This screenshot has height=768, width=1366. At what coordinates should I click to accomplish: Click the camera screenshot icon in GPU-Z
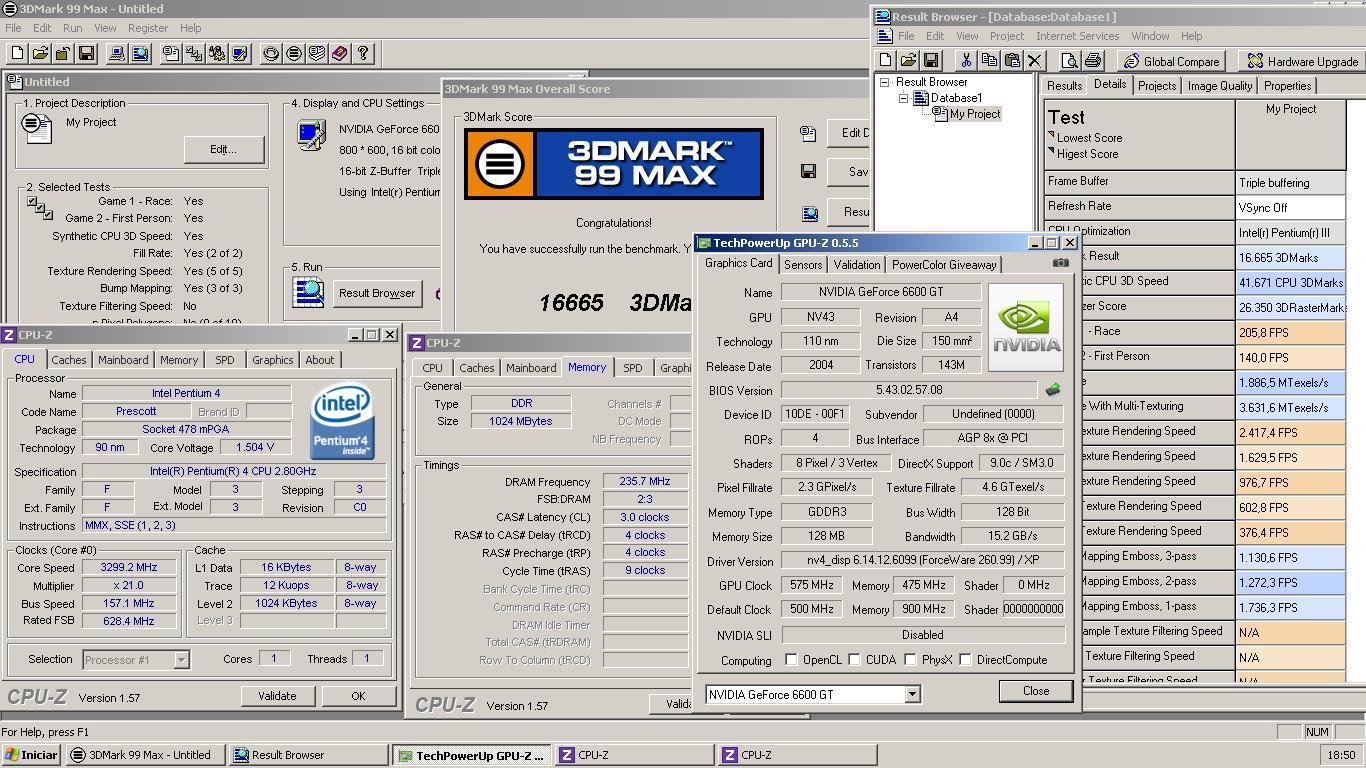1061,263
